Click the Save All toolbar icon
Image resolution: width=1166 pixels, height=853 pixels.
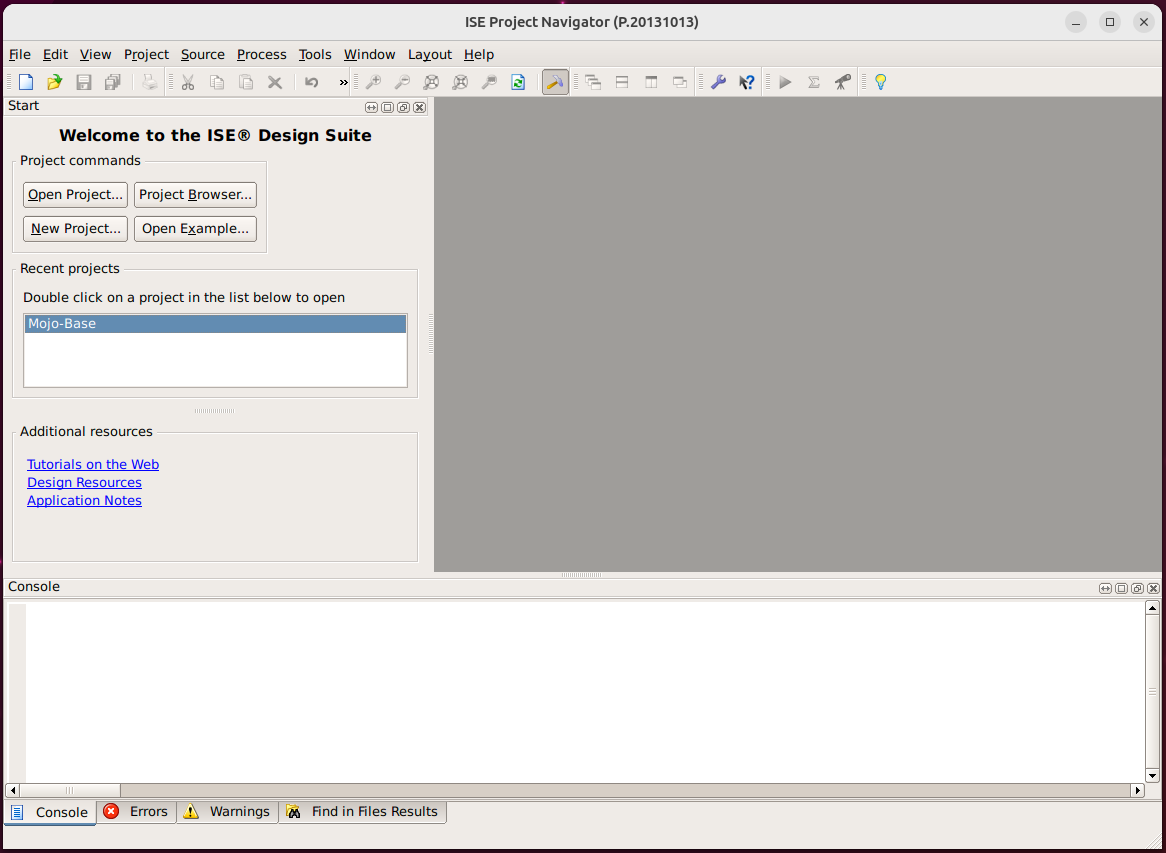point(113,82)
